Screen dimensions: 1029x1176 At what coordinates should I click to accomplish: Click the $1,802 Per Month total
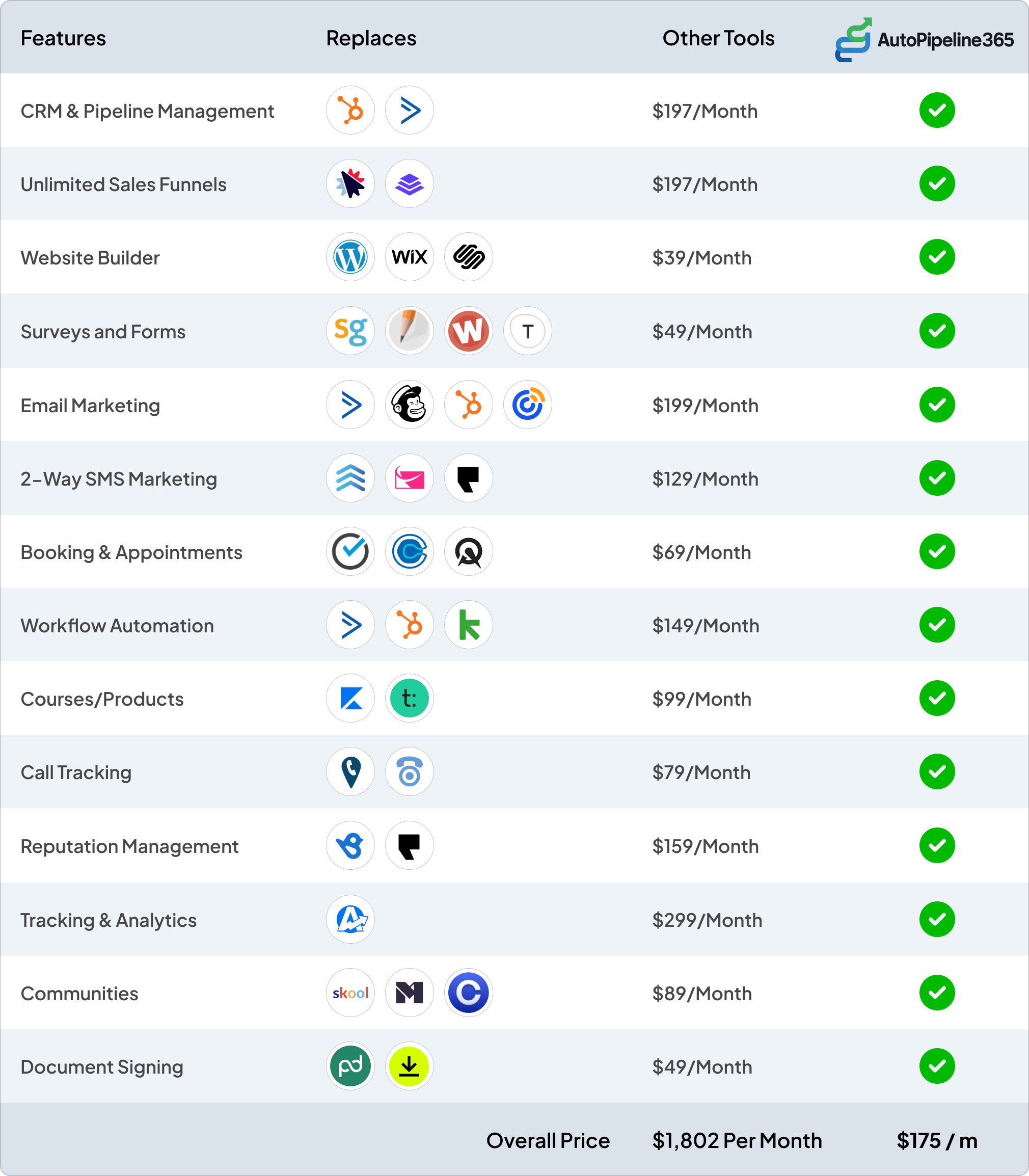(x=737, y=1140)
